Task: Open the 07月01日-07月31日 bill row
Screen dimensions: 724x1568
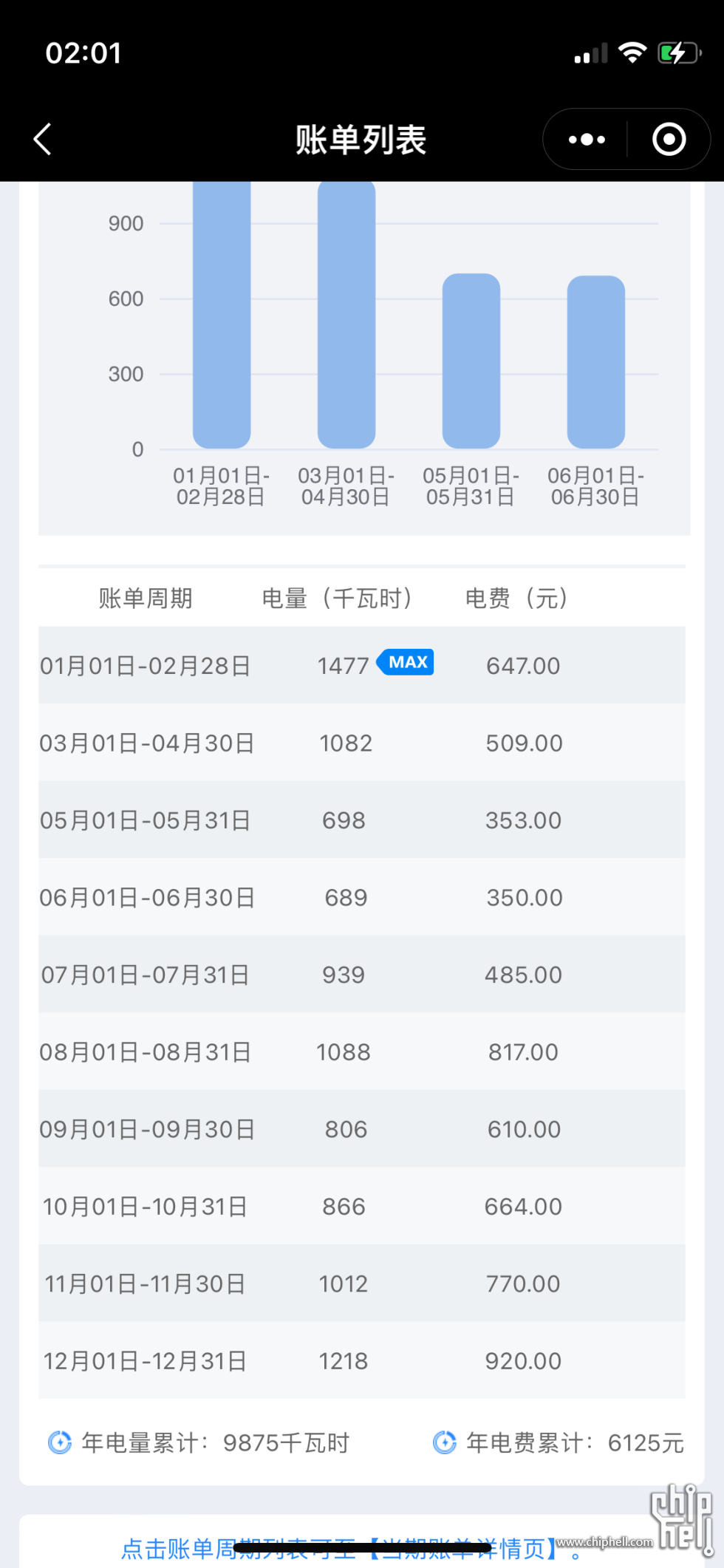Action: coord(362,975)
